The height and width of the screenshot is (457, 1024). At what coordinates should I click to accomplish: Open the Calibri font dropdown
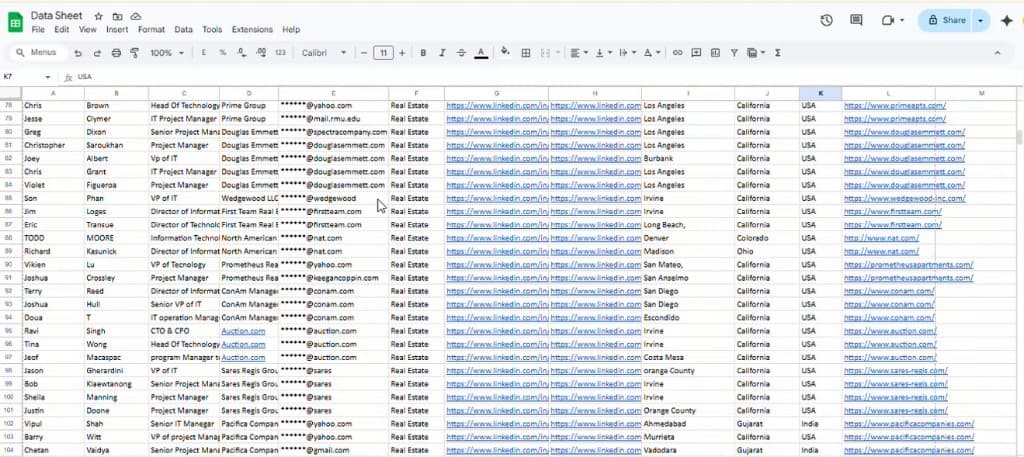pyautogui.click(x=324, y=53)
